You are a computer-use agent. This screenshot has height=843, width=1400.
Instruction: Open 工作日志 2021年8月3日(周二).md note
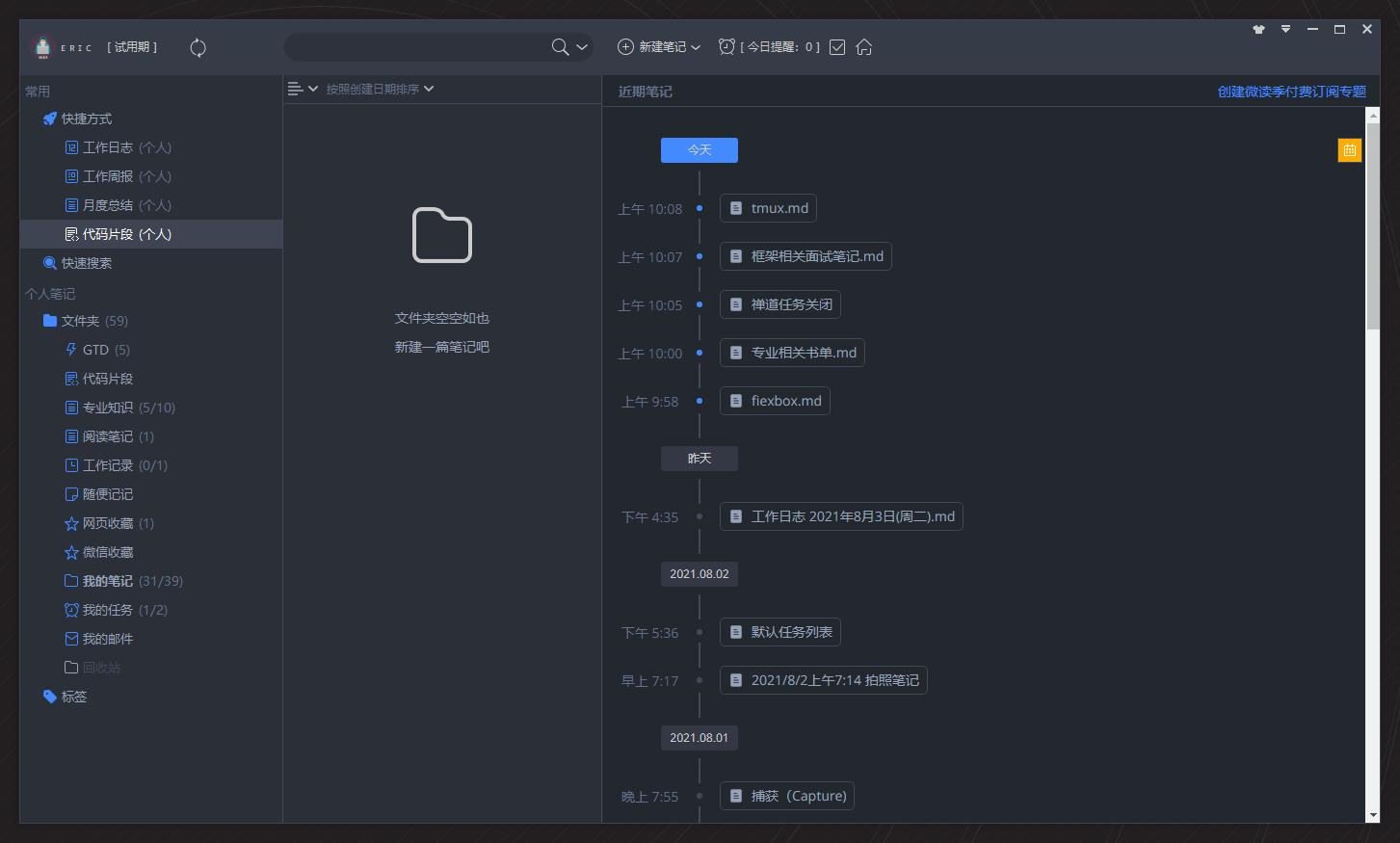click(x=841, y=516)
